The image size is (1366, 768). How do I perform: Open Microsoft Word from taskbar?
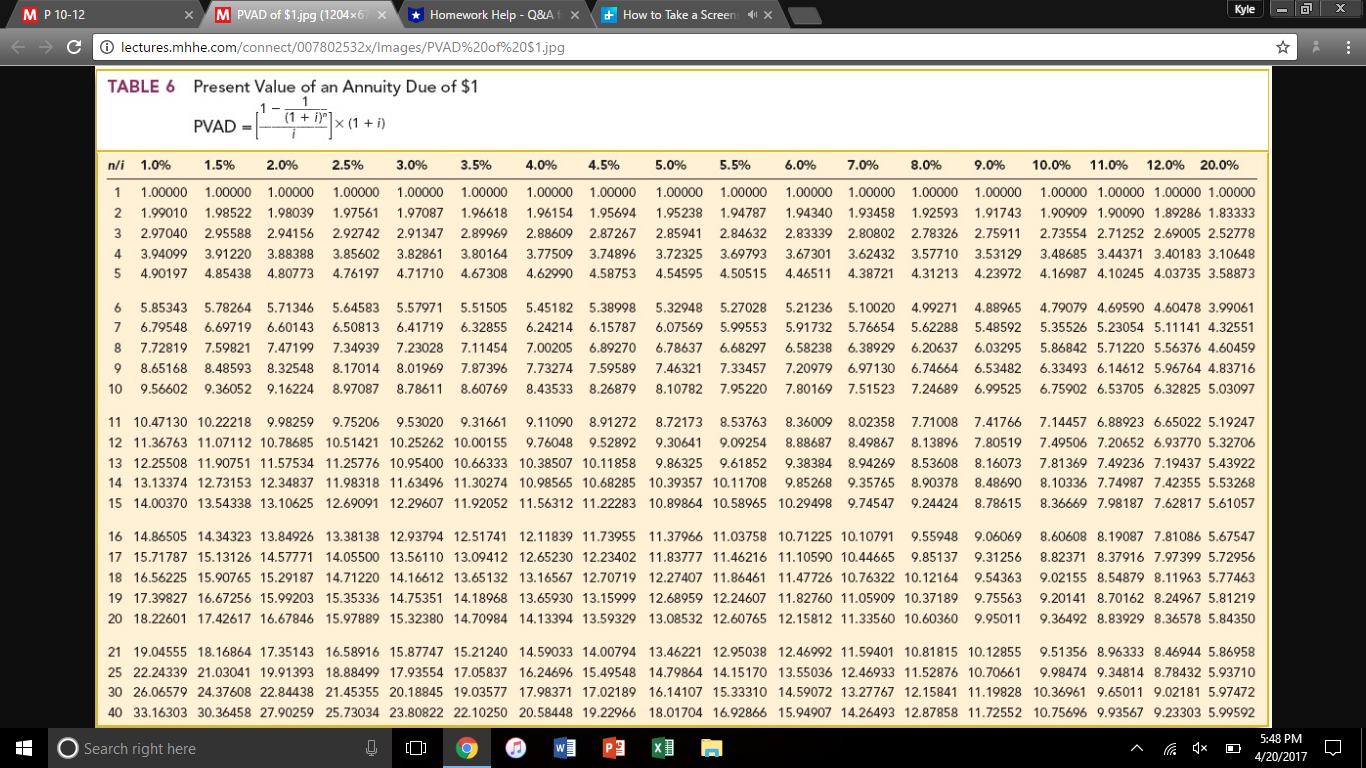(564, 748)
